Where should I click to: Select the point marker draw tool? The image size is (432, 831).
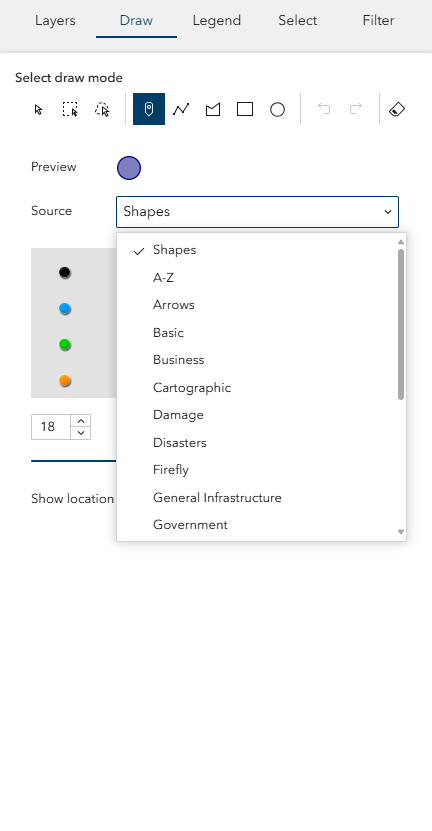point(149,109)
